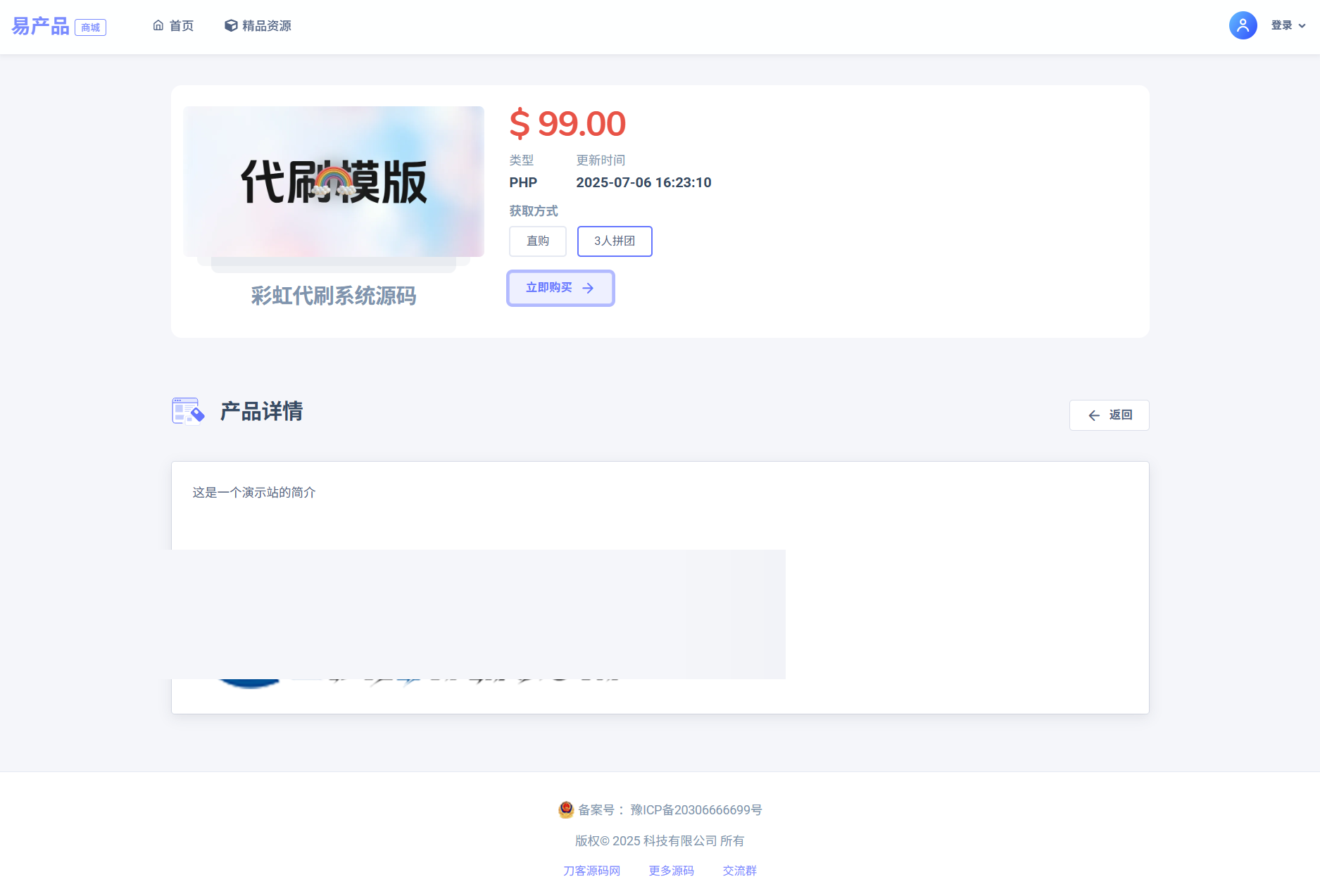Screen dimensions: 1320x896
Task: Select the 3人拼团 group-buy option
Action: coord(615,241)
